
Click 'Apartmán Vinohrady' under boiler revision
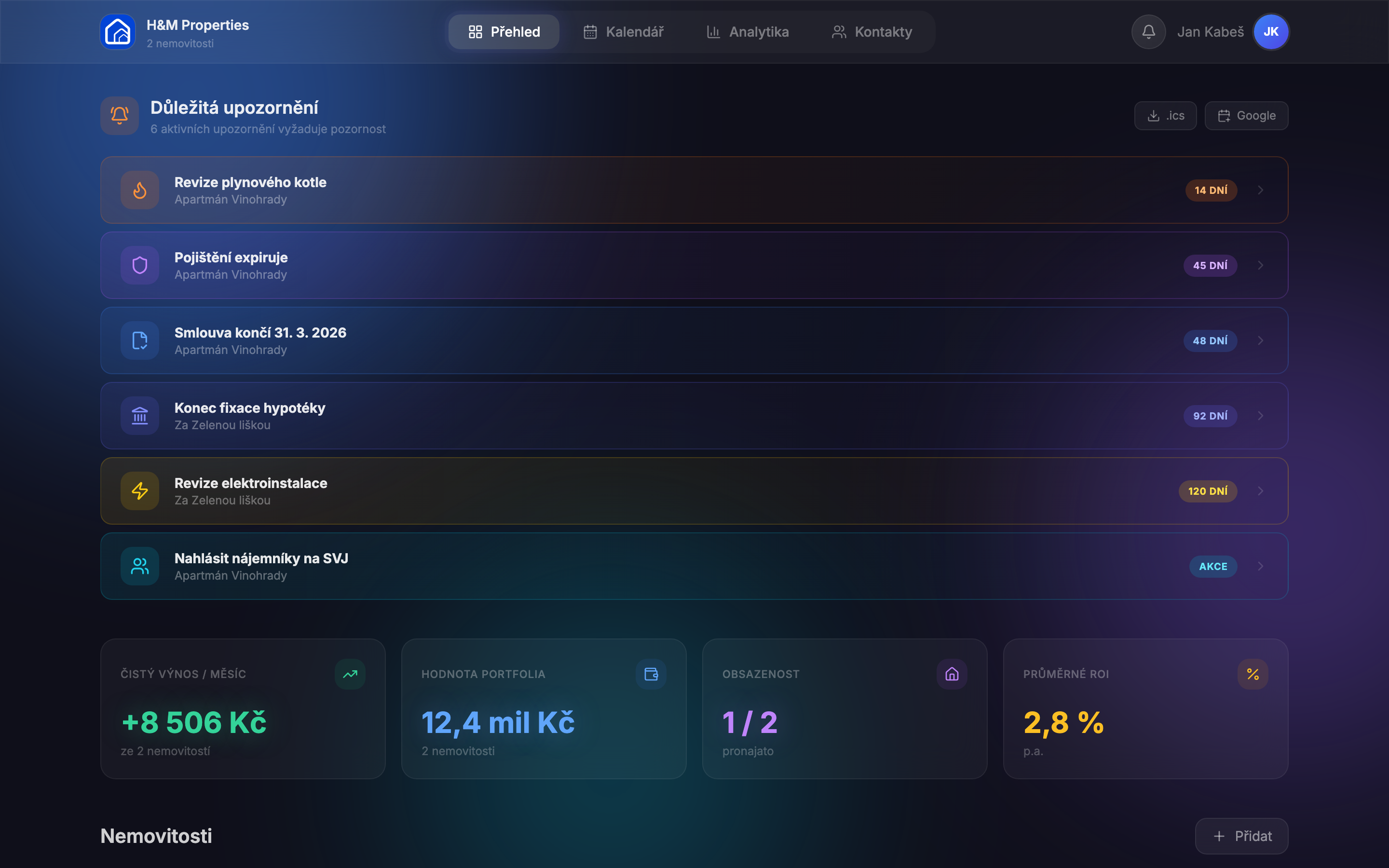[x=230, y=199]
